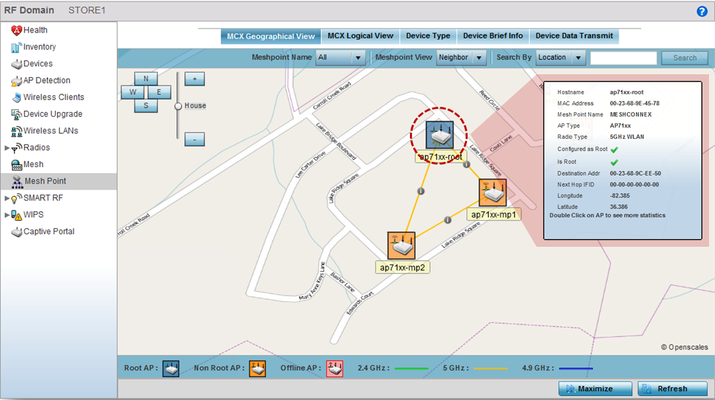715x400 pixels.
Task: Click the STORE1 RF Domain name
Action: pos(87,10)
